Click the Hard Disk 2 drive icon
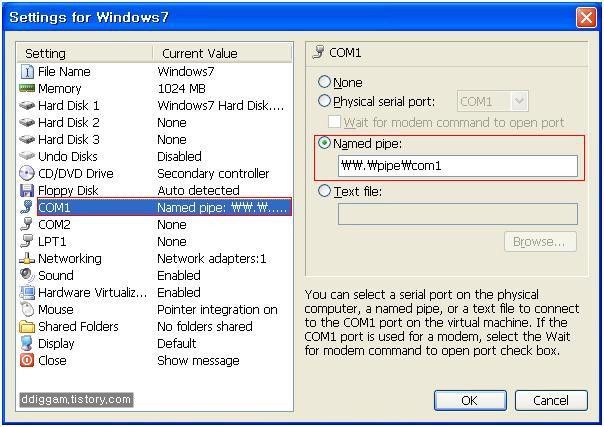 click(27, 122)
